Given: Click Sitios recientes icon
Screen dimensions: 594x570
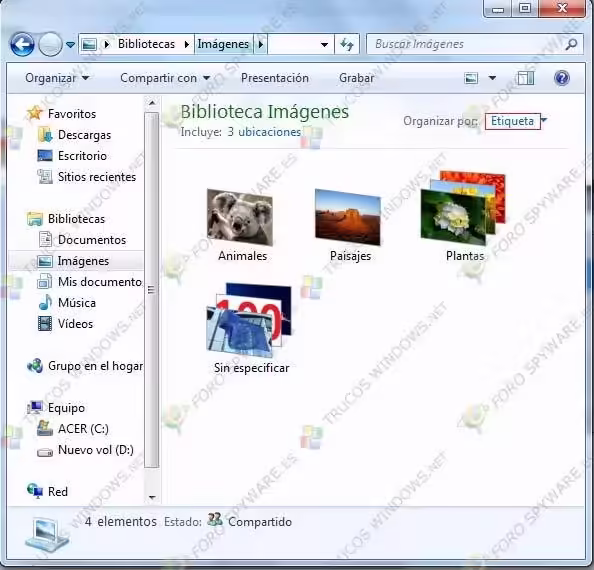Looking at the screenshot, I should (x=45, y=176).
